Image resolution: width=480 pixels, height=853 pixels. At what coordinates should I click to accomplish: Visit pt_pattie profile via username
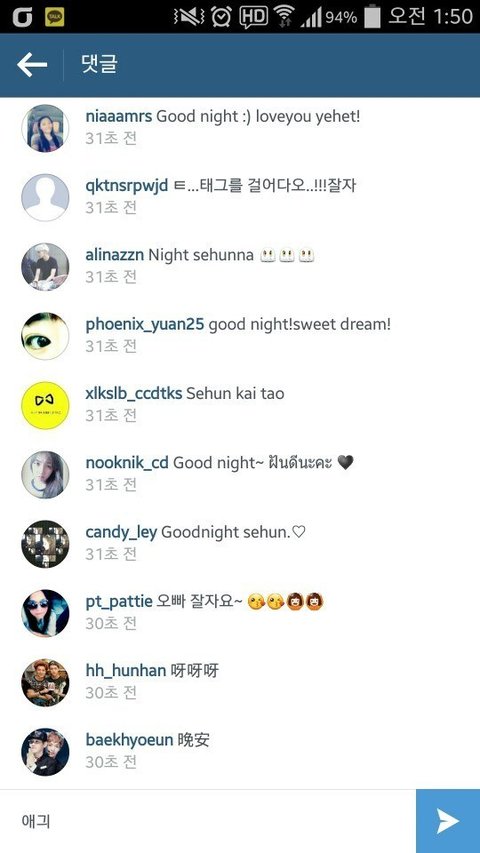click(119, 602)
